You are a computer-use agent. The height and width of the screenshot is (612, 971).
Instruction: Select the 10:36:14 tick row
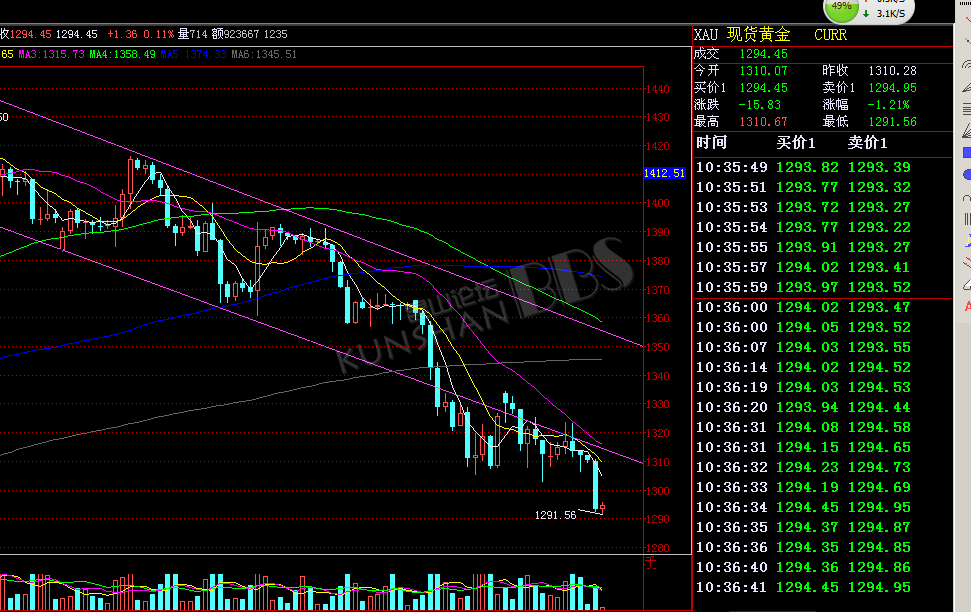coord(803,367)
